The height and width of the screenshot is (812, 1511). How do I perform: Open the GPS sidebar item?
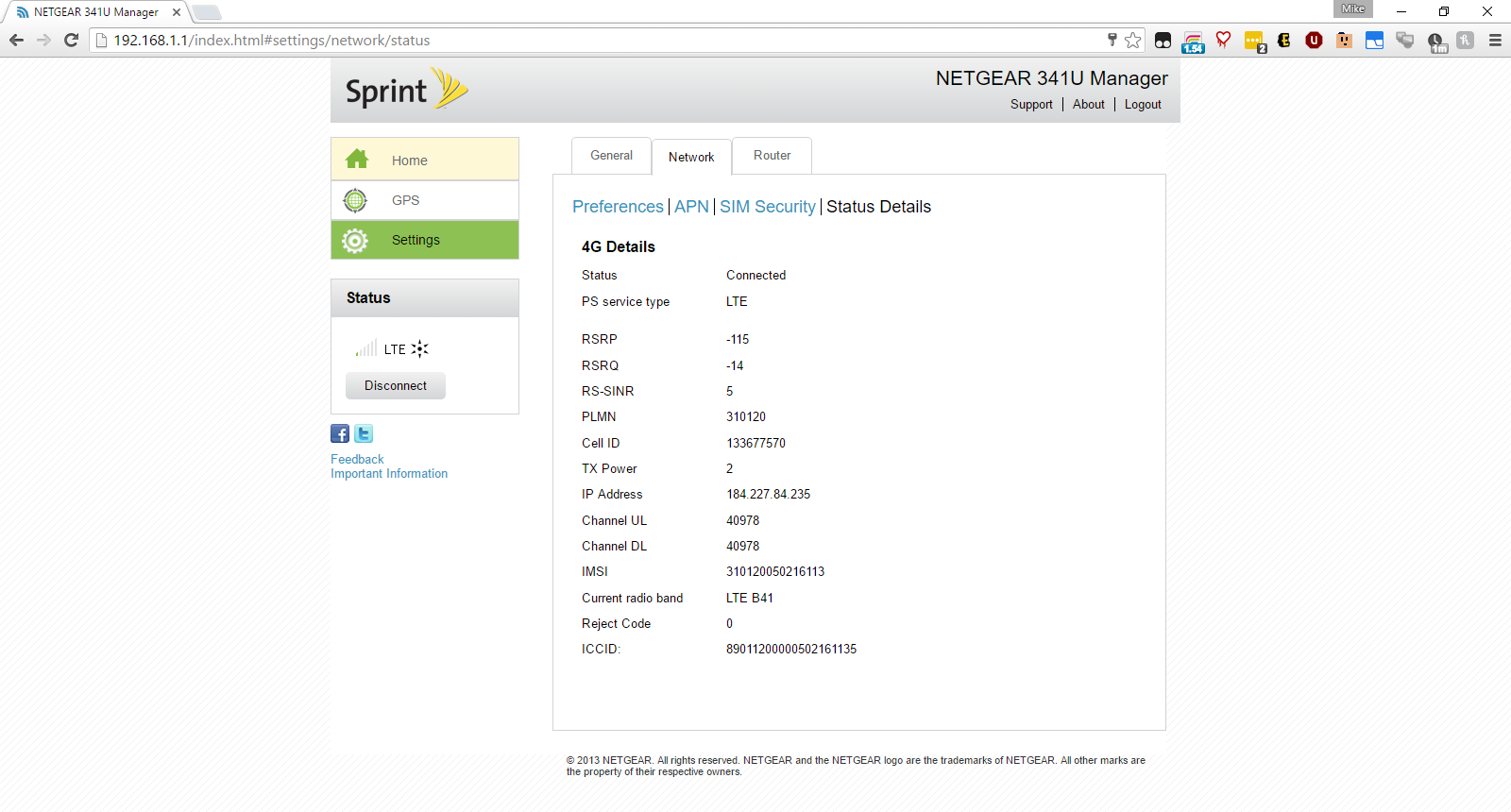[425, 200]
